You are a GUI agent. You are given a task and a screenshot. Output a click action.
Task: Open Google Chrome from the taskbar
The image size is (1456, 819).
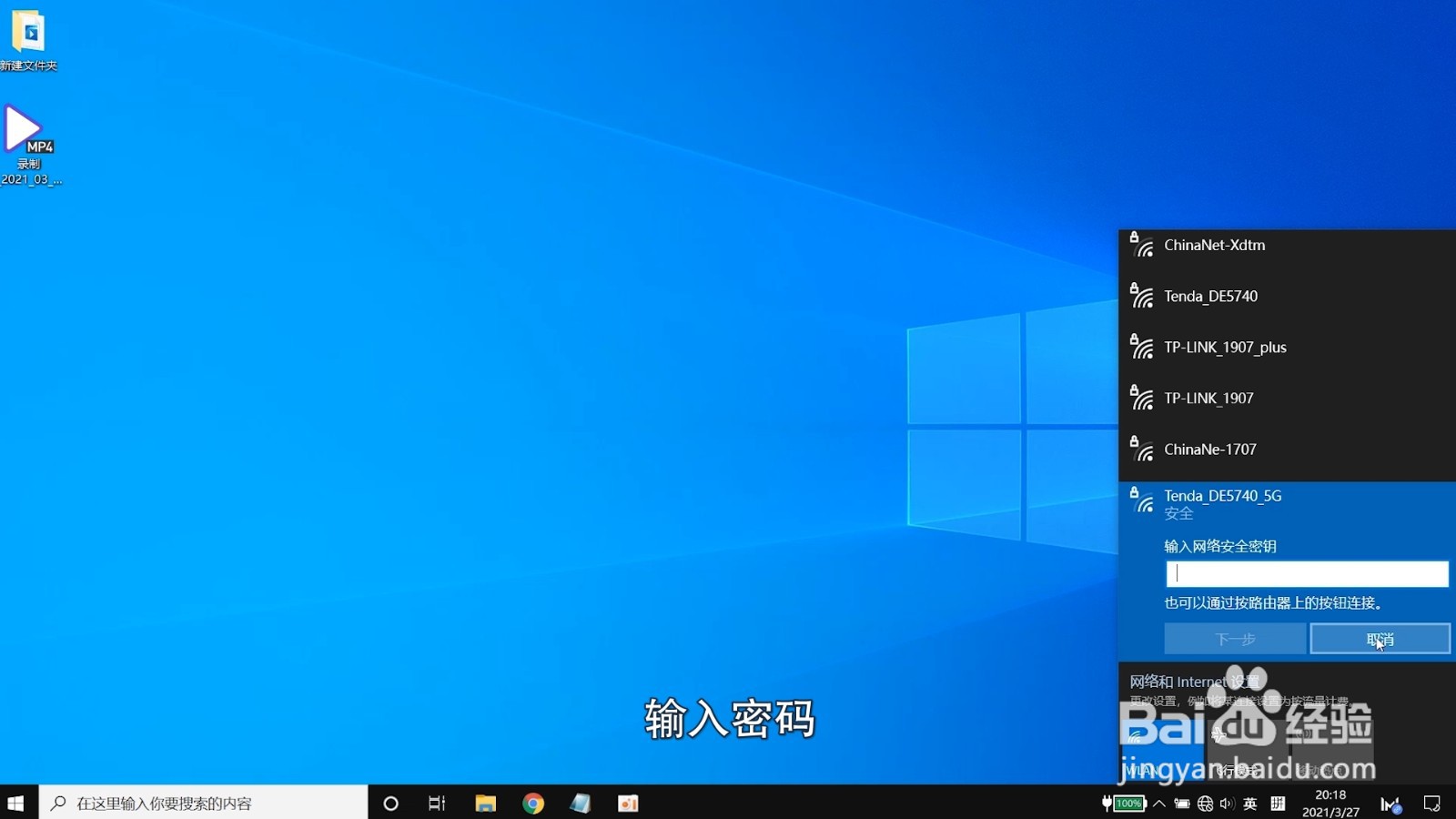(x=532, y=803)
